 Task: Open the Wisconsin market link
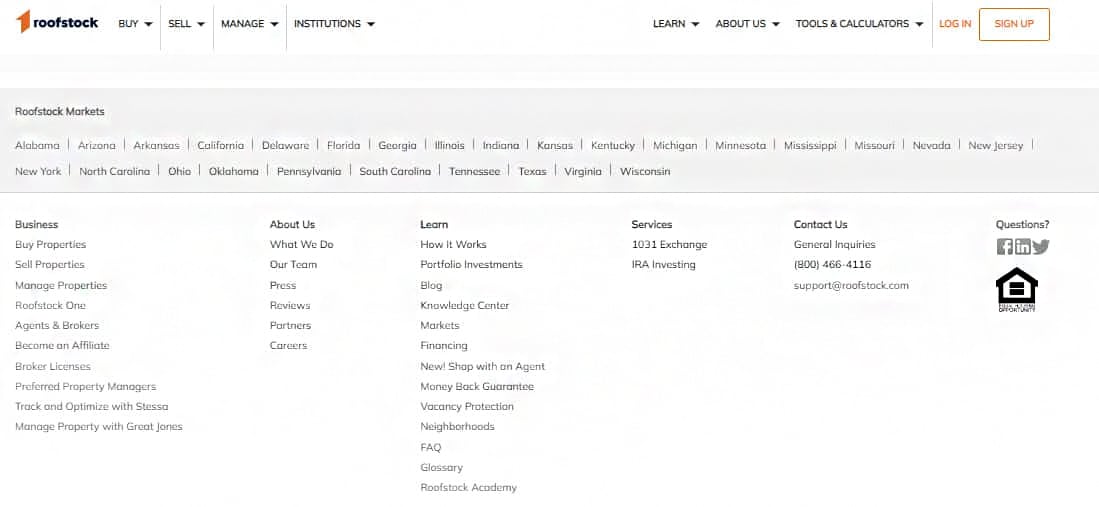(645, 171)
